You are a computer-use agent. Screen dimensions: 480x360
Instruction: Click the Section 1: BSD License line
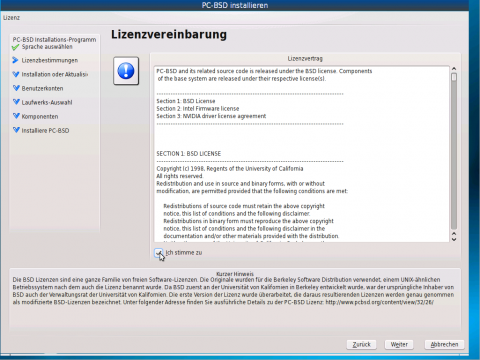pos(186,101)
